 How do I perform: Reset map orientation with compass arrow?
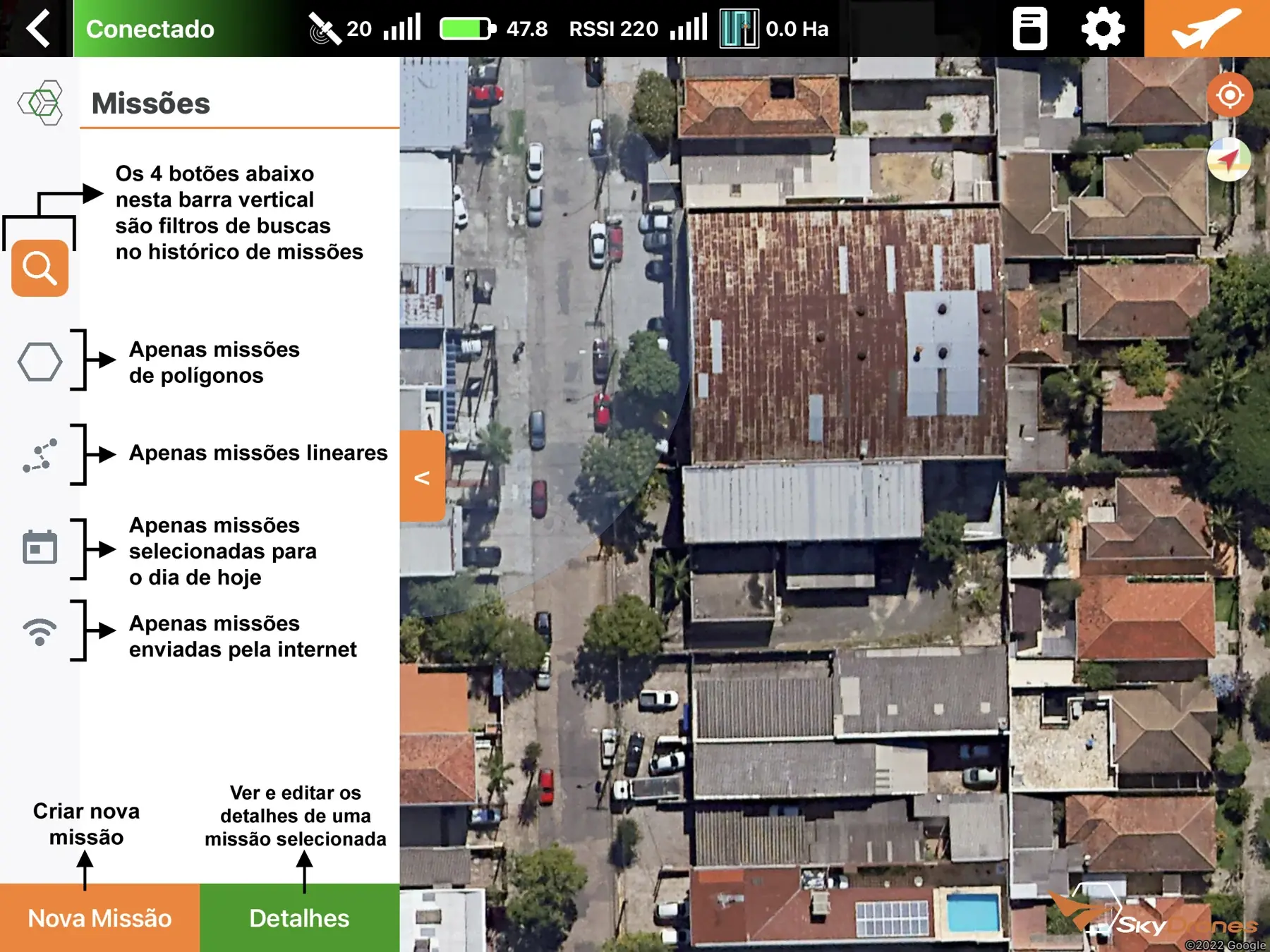(1229, 159)
